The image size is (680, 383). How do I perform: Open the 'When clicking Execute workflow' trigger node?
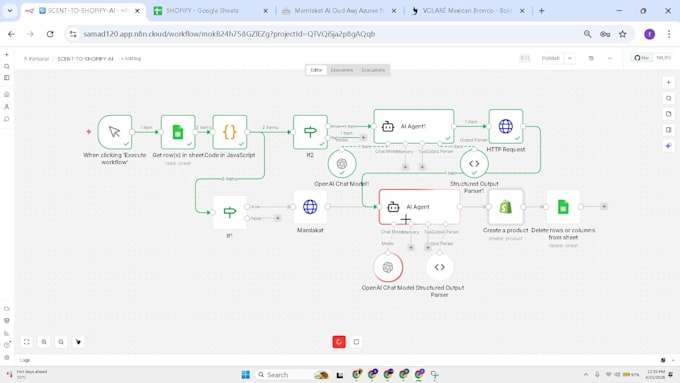pos(115,132)
